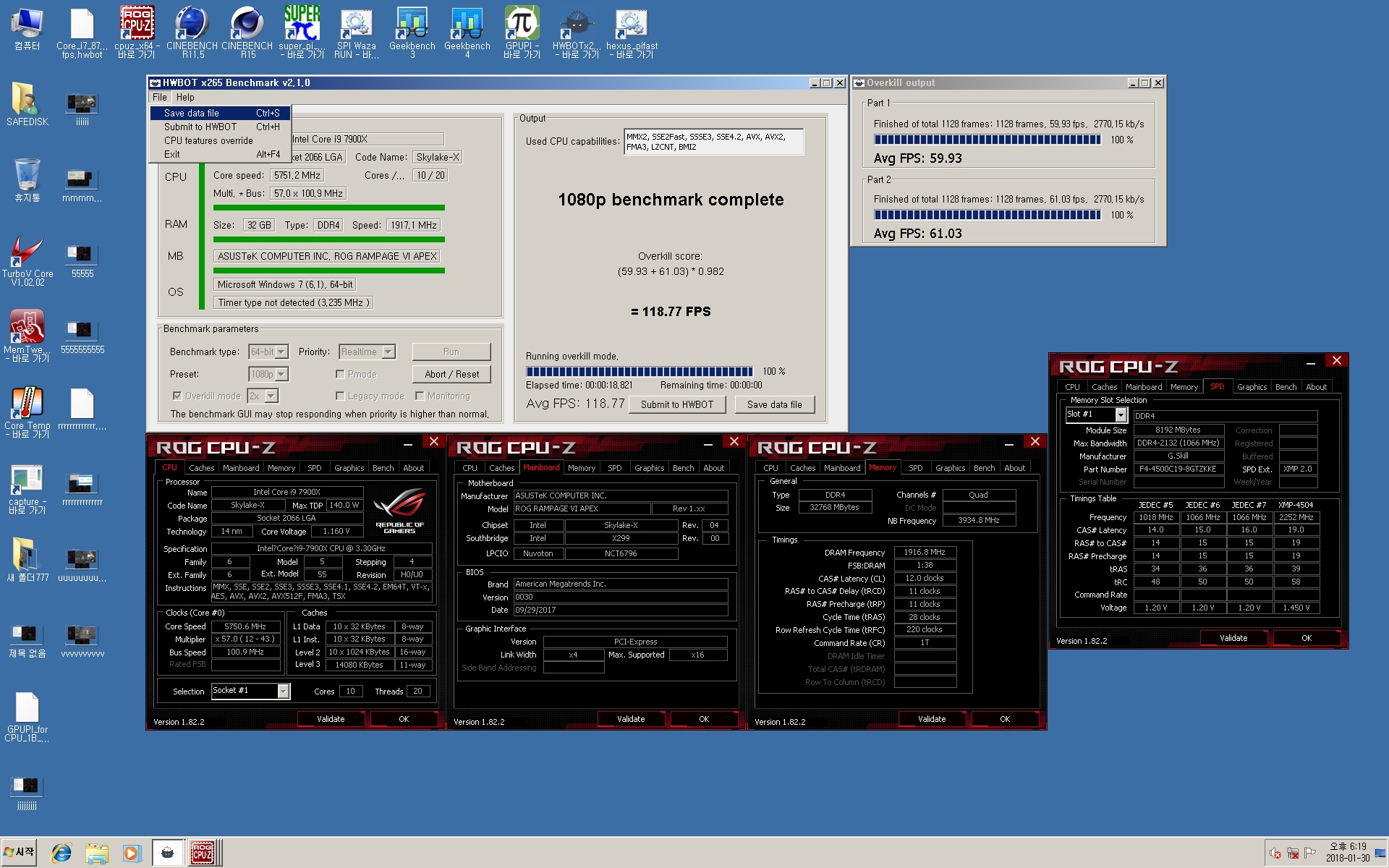Launch CINEBENCH R11.5 desktop shortcut
Screen dimensions: 1389x868
pos(192,32)
